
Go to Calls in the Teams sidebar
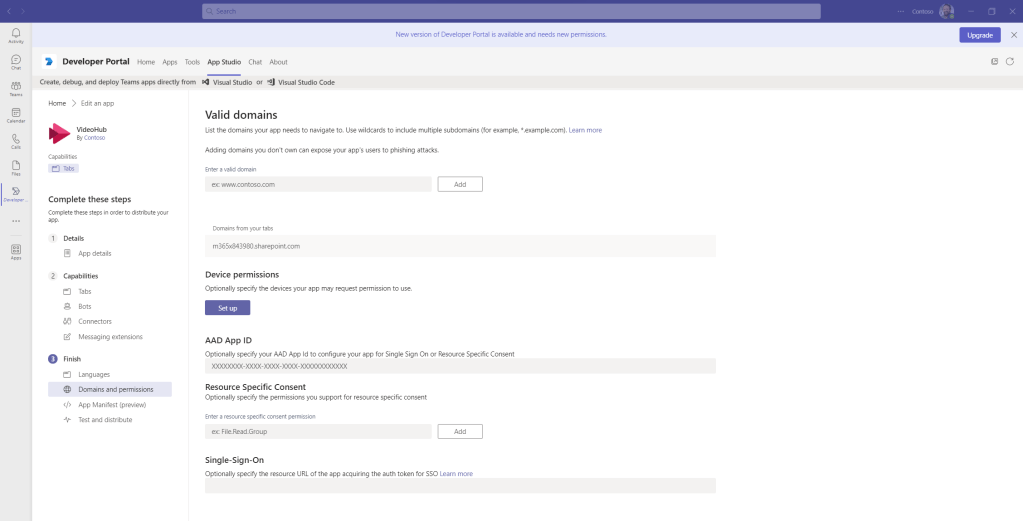pyautogui.click(x=16, y=140)
